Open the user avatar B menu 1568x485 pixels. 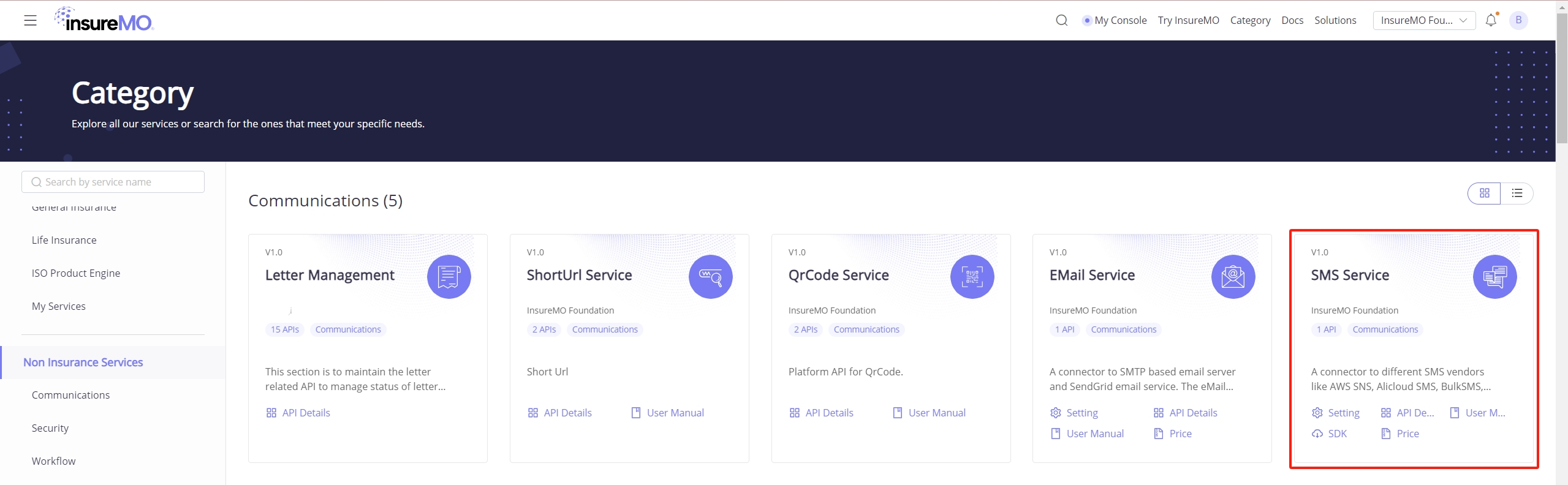click(x=1518, y=20)
